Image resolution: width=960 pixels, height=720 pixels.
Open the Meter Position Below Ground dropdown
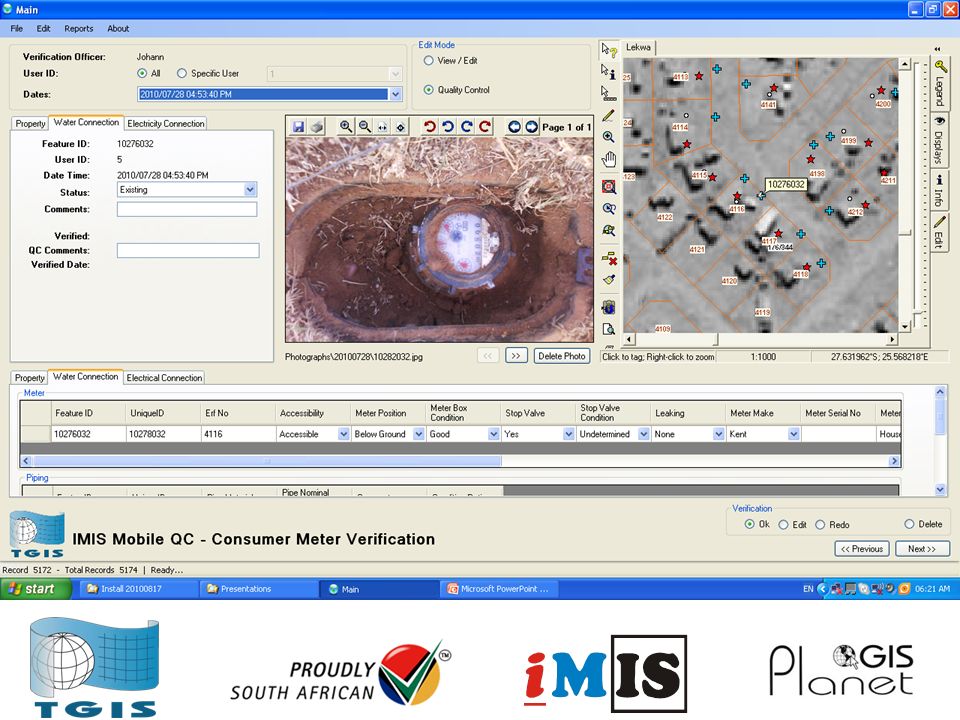point(419,434)
